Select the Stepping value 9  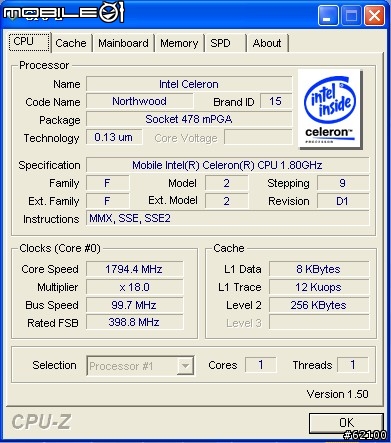[343, 183]
